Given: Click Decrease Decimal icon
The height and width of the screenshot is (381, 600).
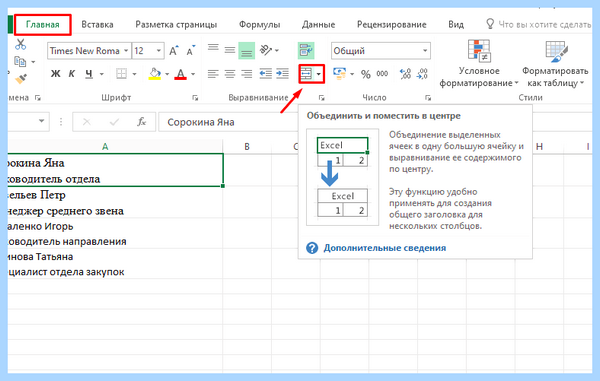Looking at the screenshot, I should coord(422,73).
